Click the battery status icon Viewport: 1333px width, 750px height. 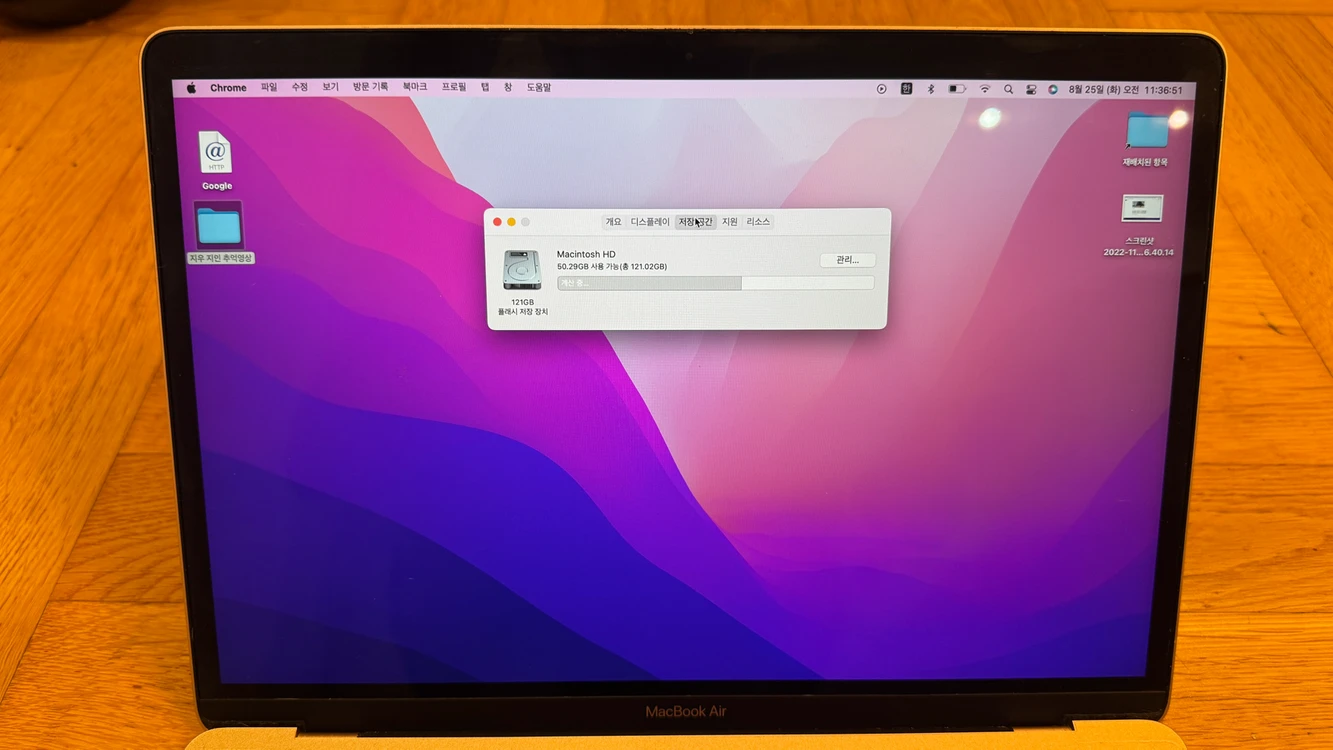tap(957, 89)
